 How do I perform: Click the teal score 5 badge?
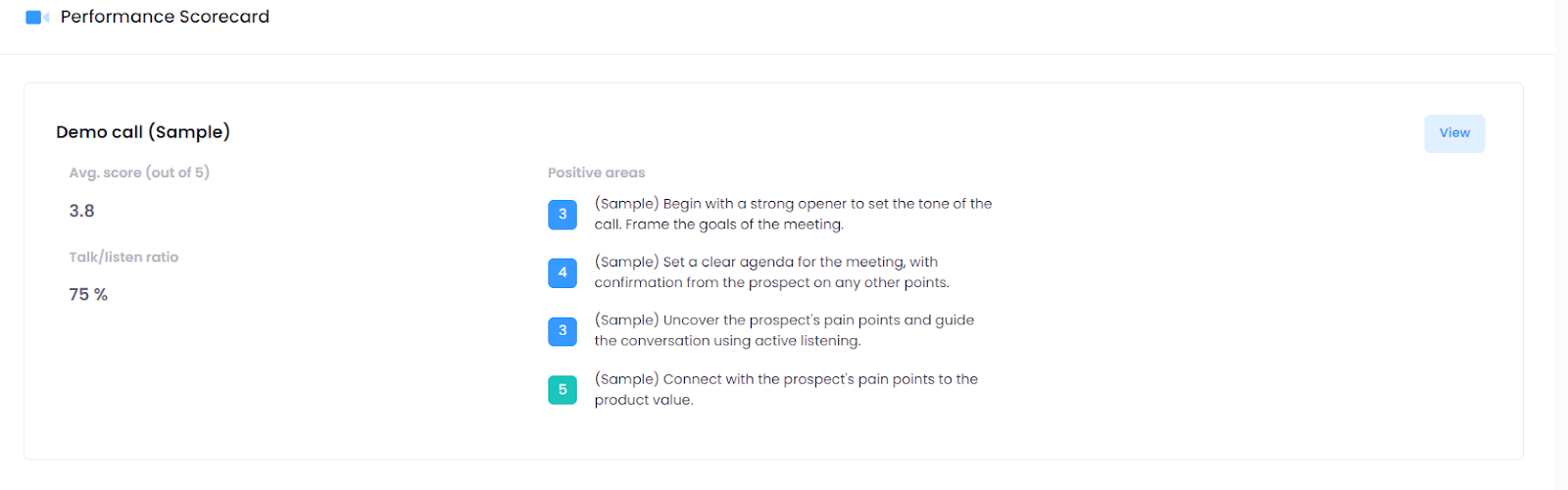563,390
